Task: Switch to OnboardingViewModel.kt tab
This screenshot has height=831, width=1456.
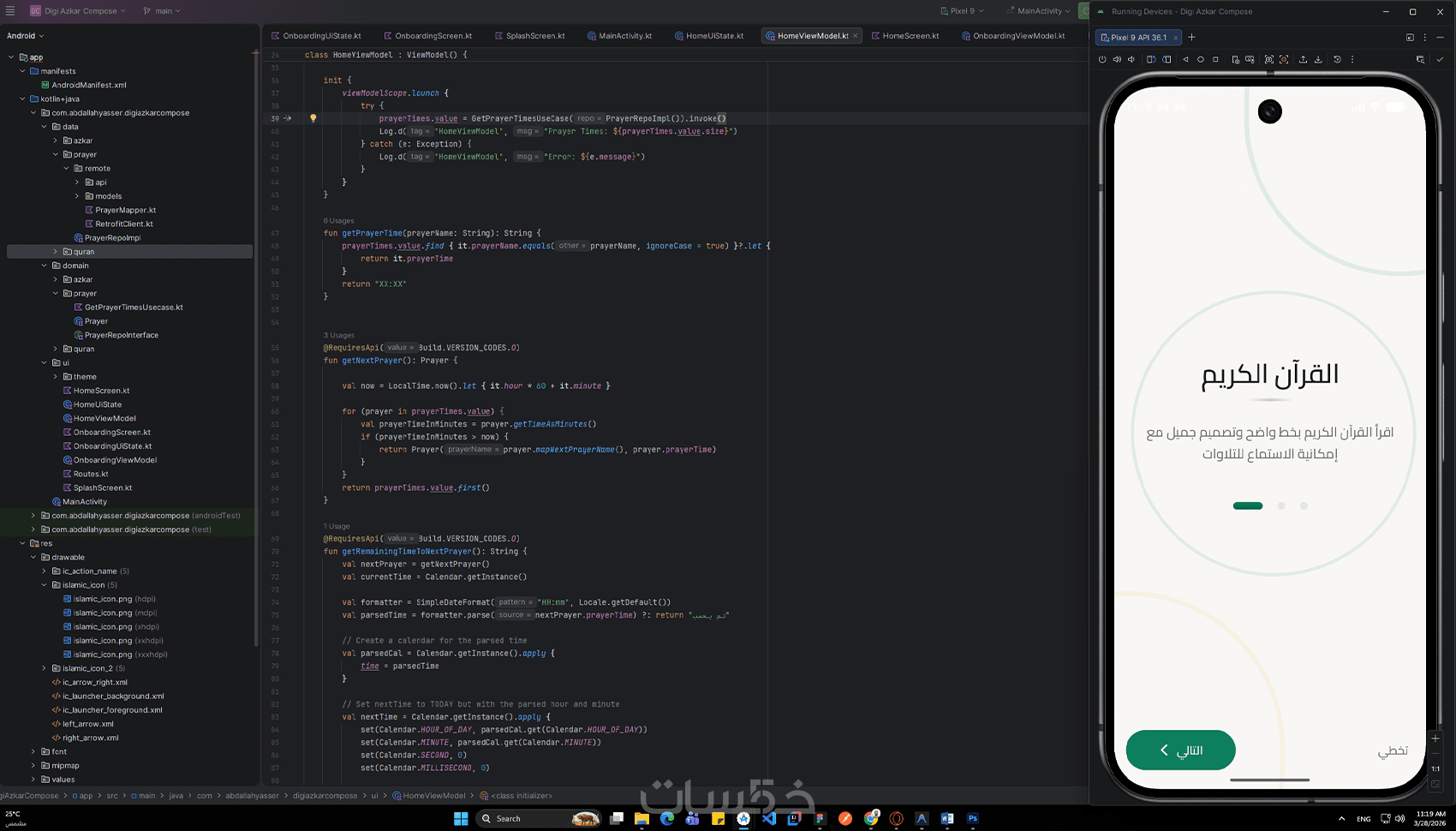Action: pyautogui.click(x=1013, y=36)
